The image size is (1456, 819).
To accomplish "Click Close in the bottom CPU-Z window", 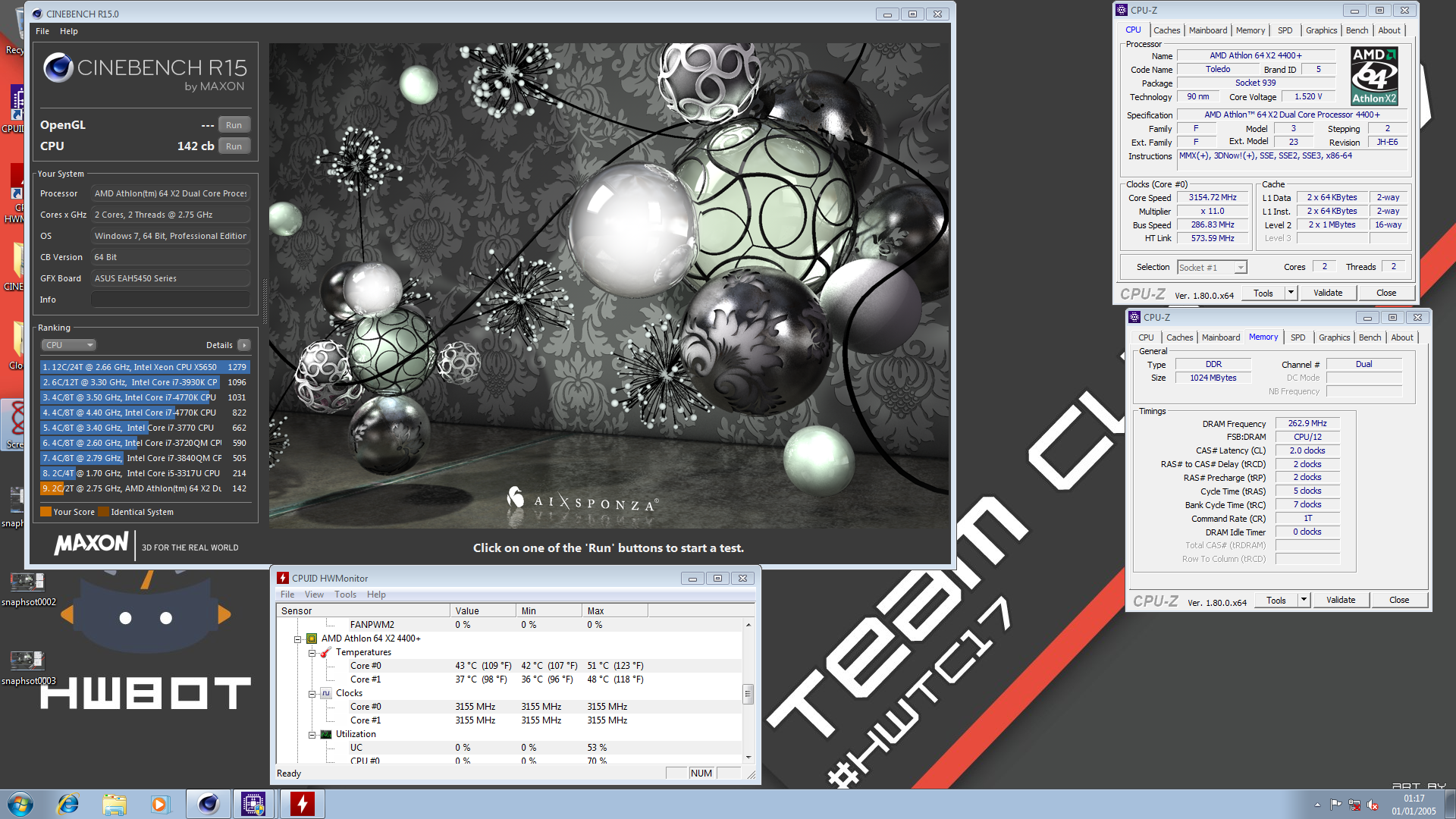I will coord(1399,601).
